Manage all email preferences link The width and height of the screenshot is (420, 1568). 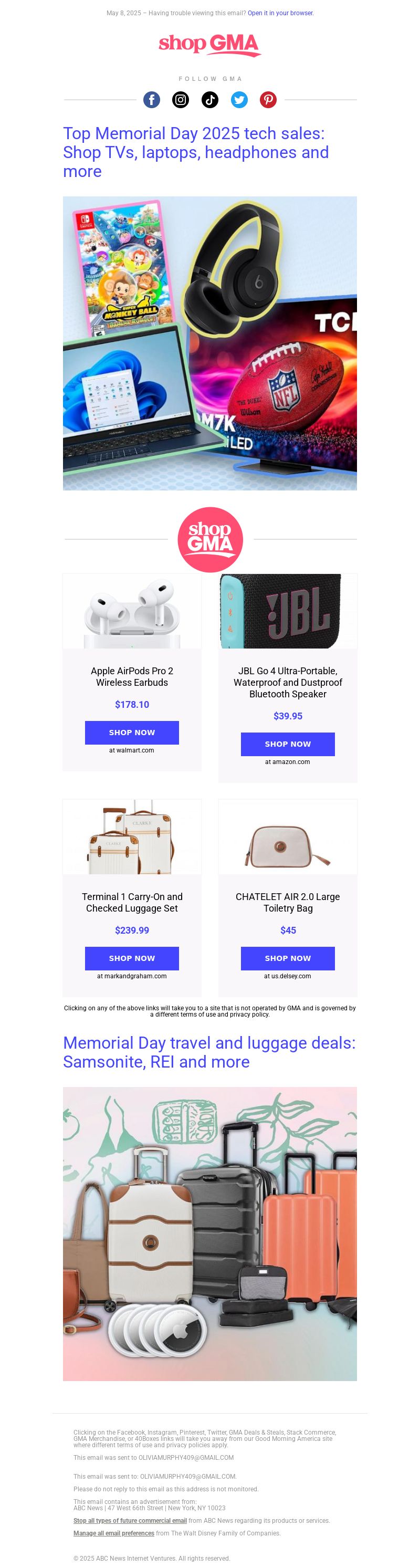(x=114, y=1533)
